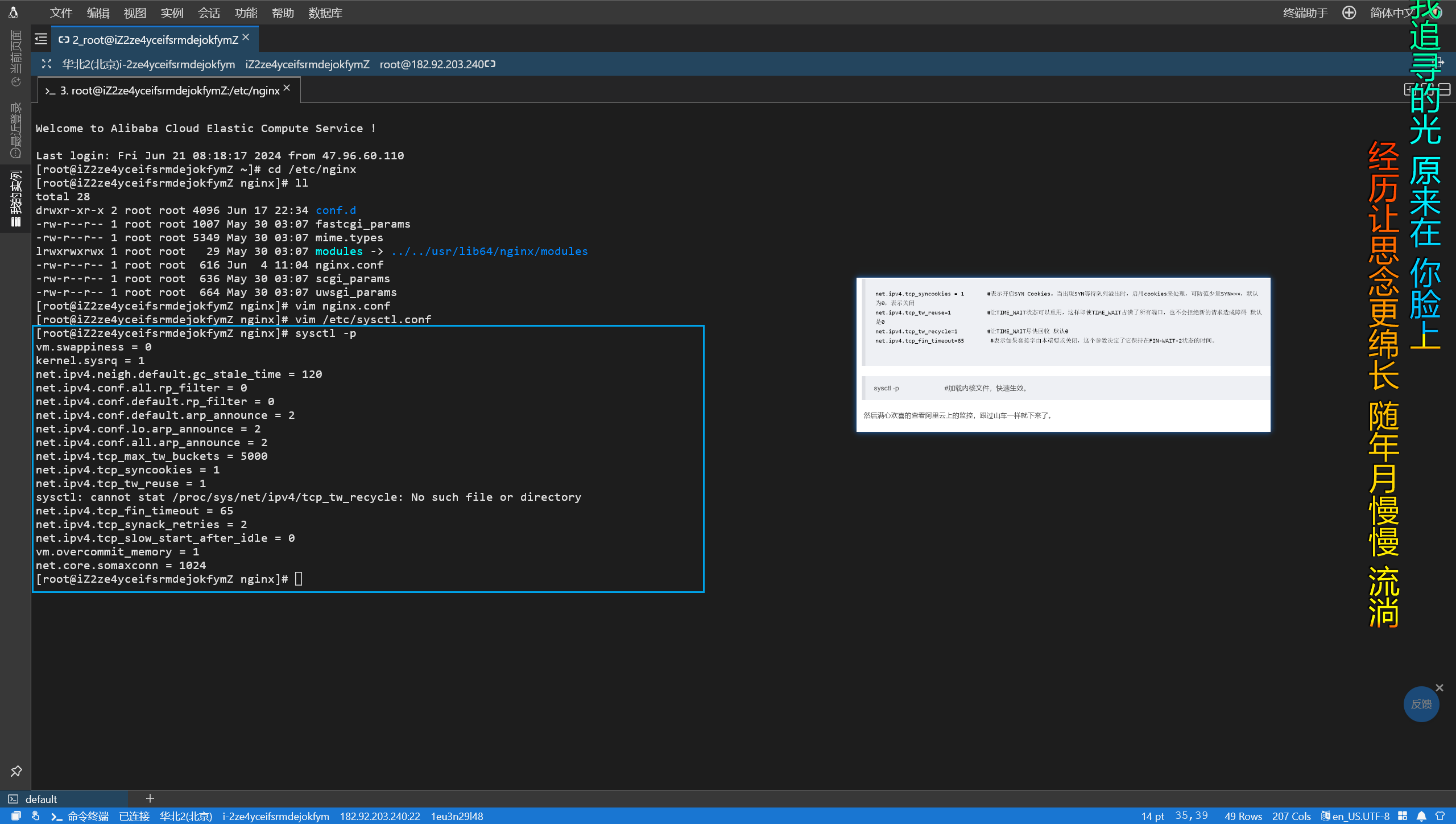Screen dimensions: 1456x824
Task: Click the 1eu3n29l48 status bar entry
Action: point(457,816)
